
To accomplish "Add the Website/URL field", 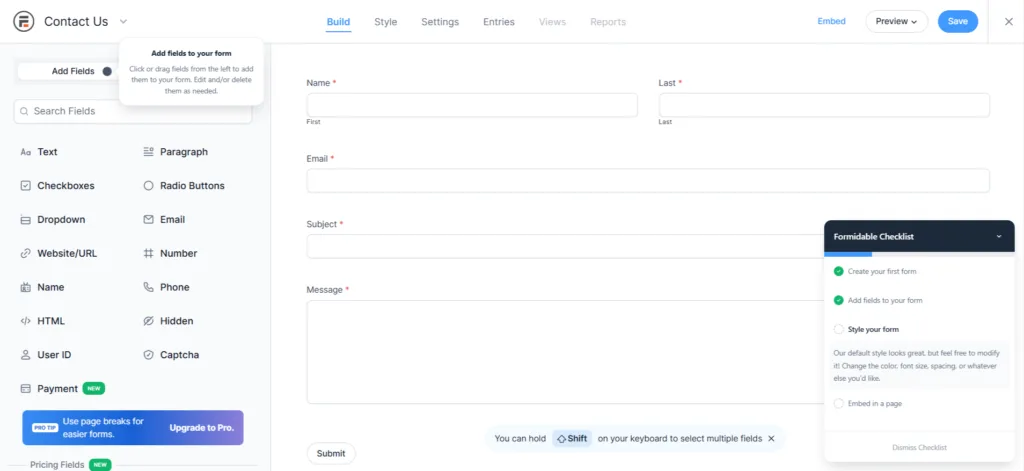I will [59, 253].
